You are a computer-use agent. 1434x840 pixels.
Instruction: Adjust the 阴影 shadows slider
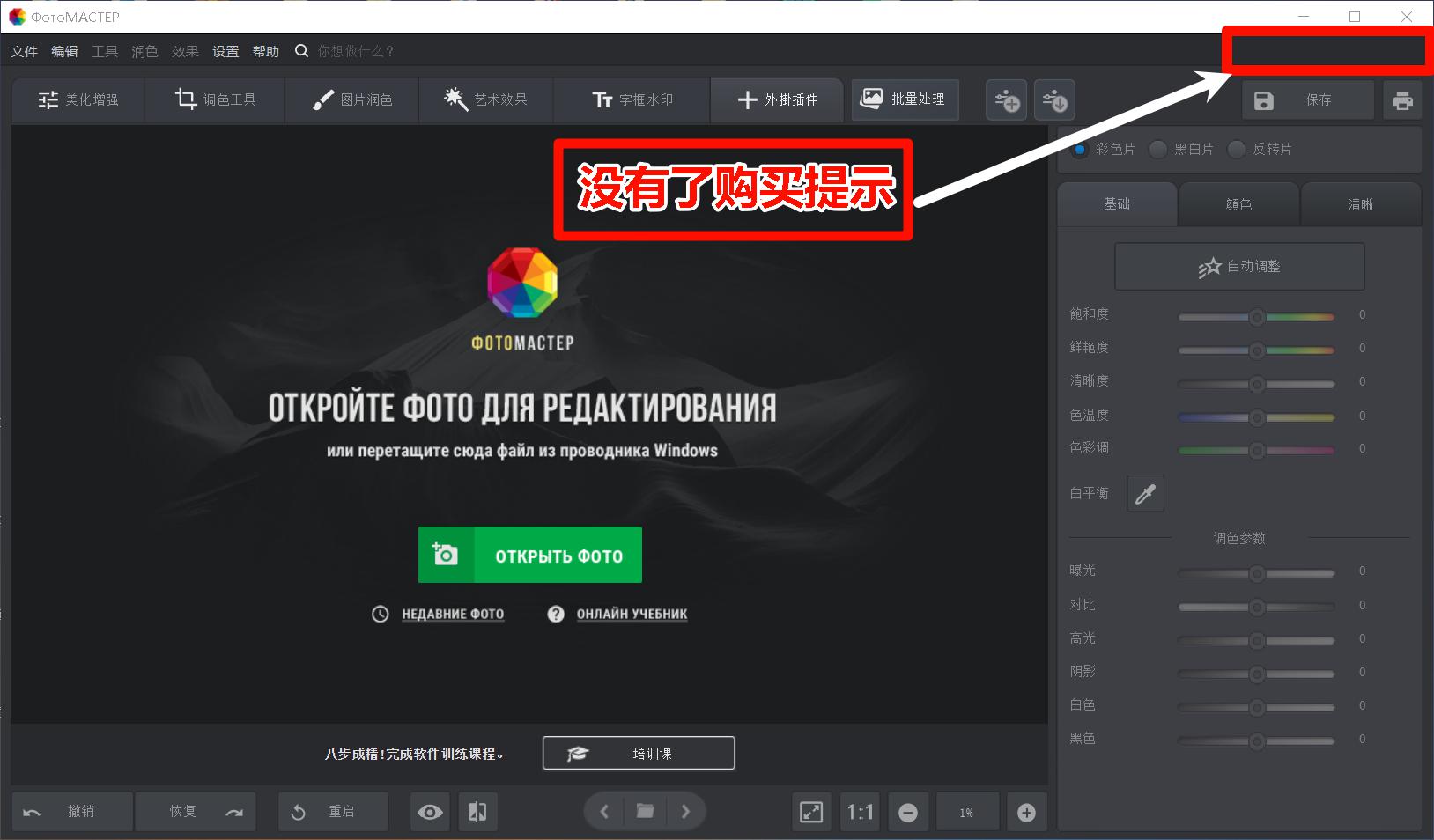coord(1257,674)
